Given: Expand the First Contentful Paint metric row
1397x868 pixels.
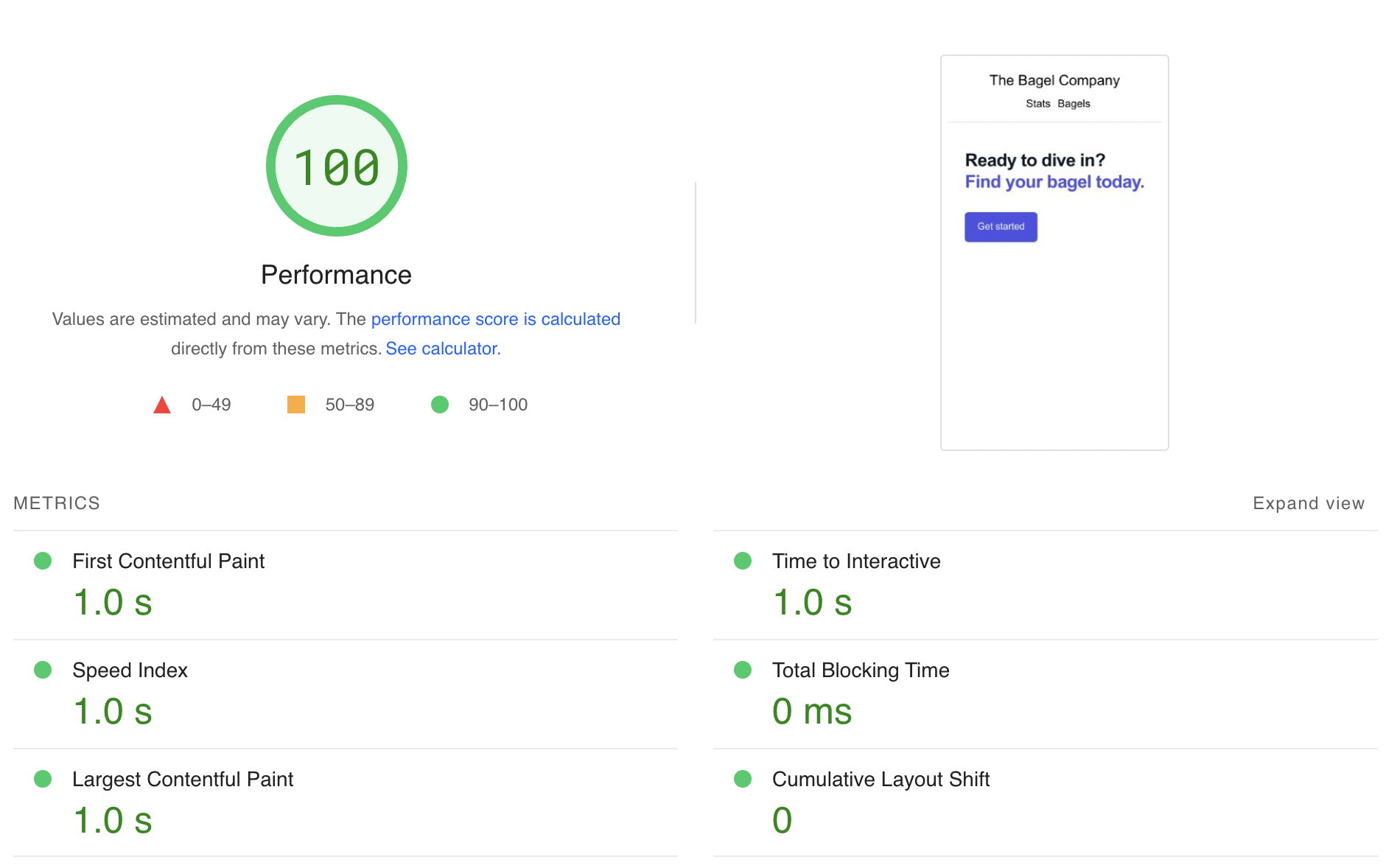Looking at the screenshot, I should [168, 561].
